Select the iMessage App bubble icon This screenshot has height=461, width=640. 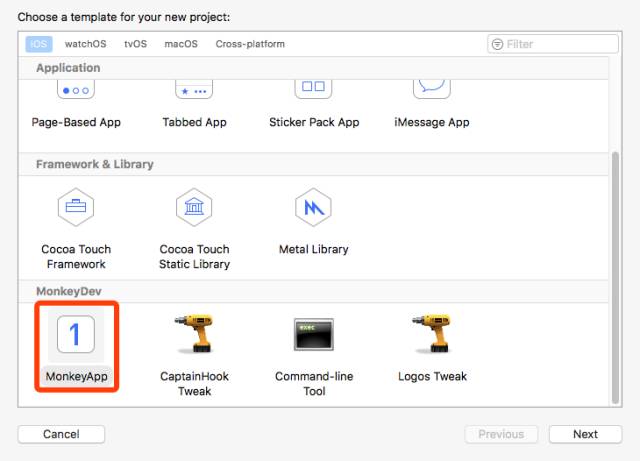432,89
